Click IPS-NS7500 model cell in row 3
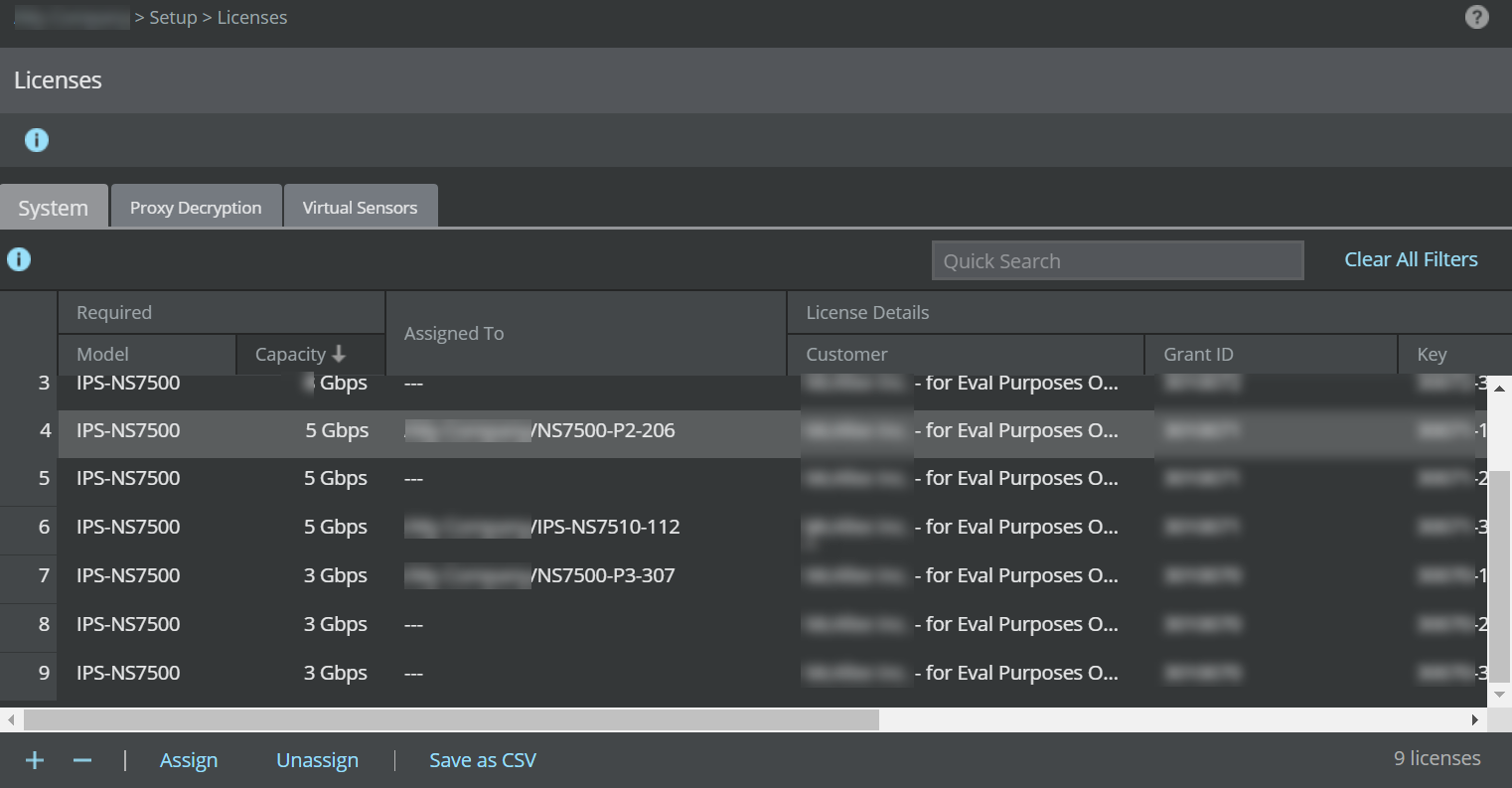The height and width of the screenshot is (788, 1512). 128,383
